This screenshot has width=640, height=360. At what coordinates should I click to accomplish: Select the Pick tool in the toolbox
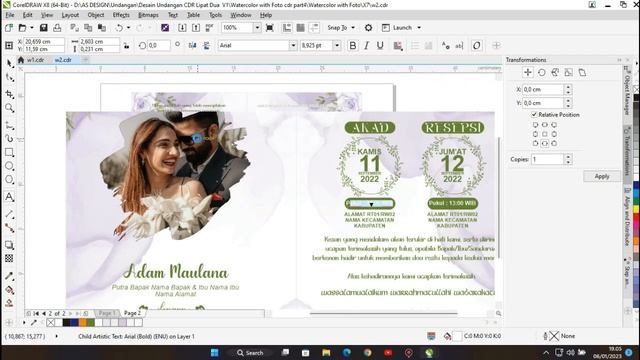(10, 63)
